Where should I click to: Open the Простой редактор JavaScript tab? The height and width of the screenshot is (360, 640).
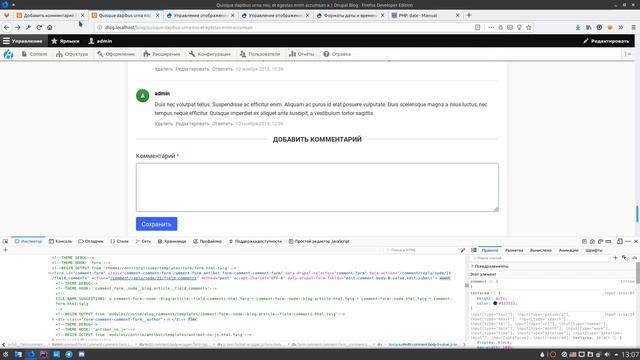tap(319, 241)
